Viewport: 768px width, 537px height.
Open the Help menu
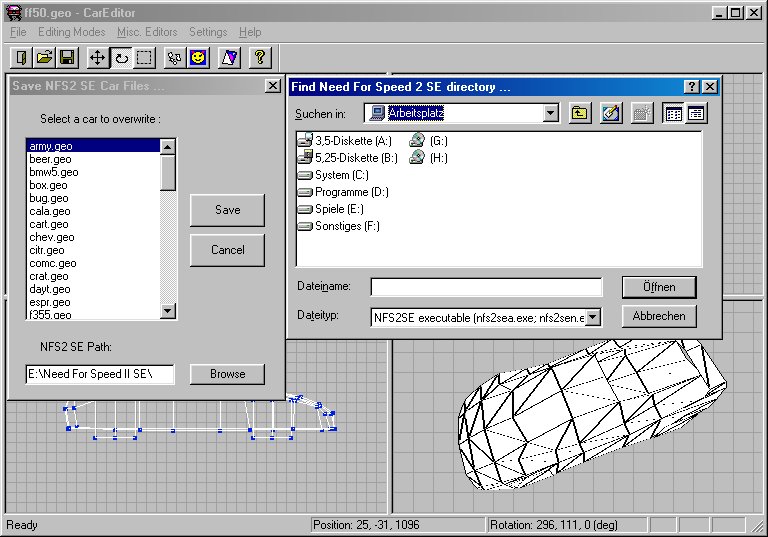click(250, 32)
